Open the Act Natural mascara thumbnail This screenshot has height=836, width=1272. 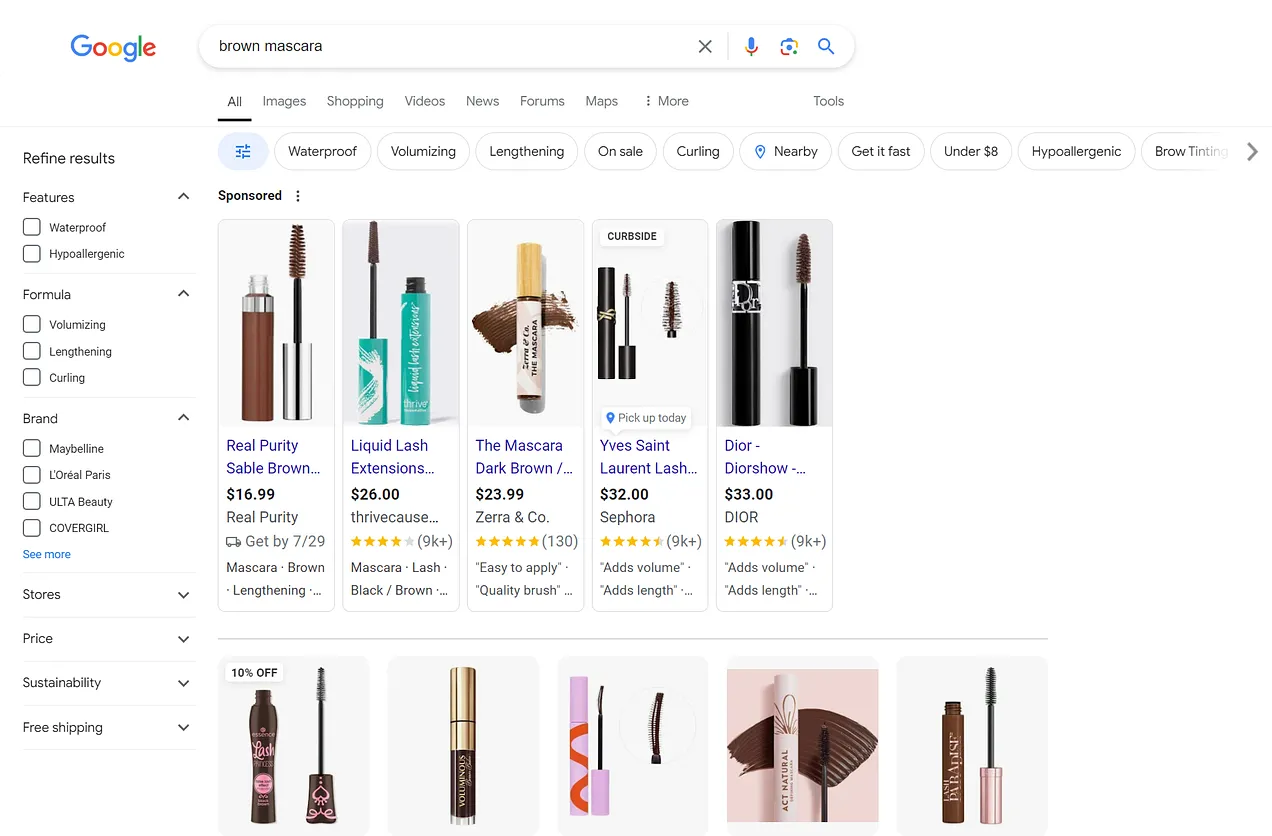803,745
